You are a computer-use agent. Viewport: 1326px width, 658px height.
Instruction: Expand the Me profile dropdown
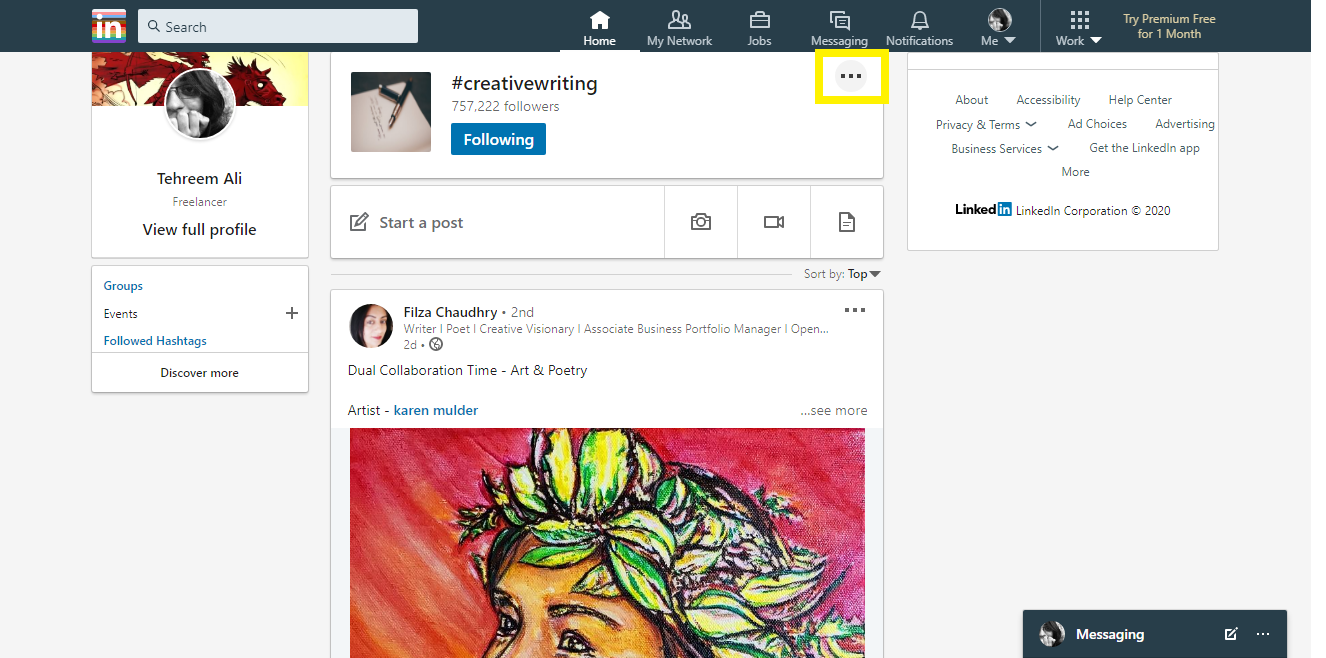click(x=999, y=28)
